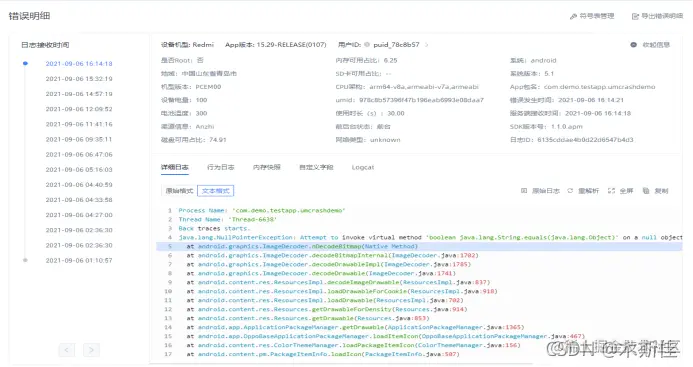The width and height of the screenshot is (693, 367).
Task: Click line 12 getDrawableForDensity stack frame
Action: [327, 310]
